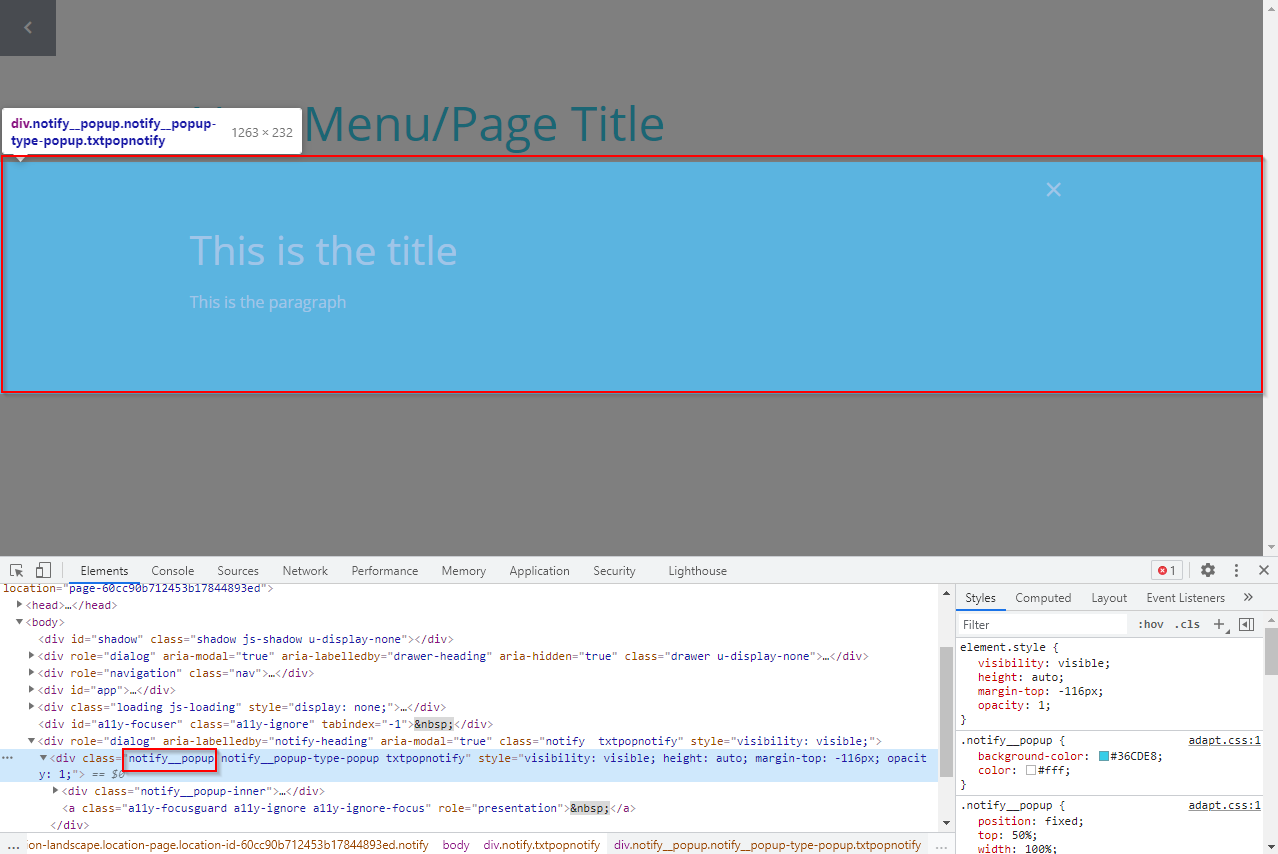Viewport: 1278px width, 854px height.
Task: Click the visibility: visible declaration
Action: pyautogui.click(x=1044, y=663)
